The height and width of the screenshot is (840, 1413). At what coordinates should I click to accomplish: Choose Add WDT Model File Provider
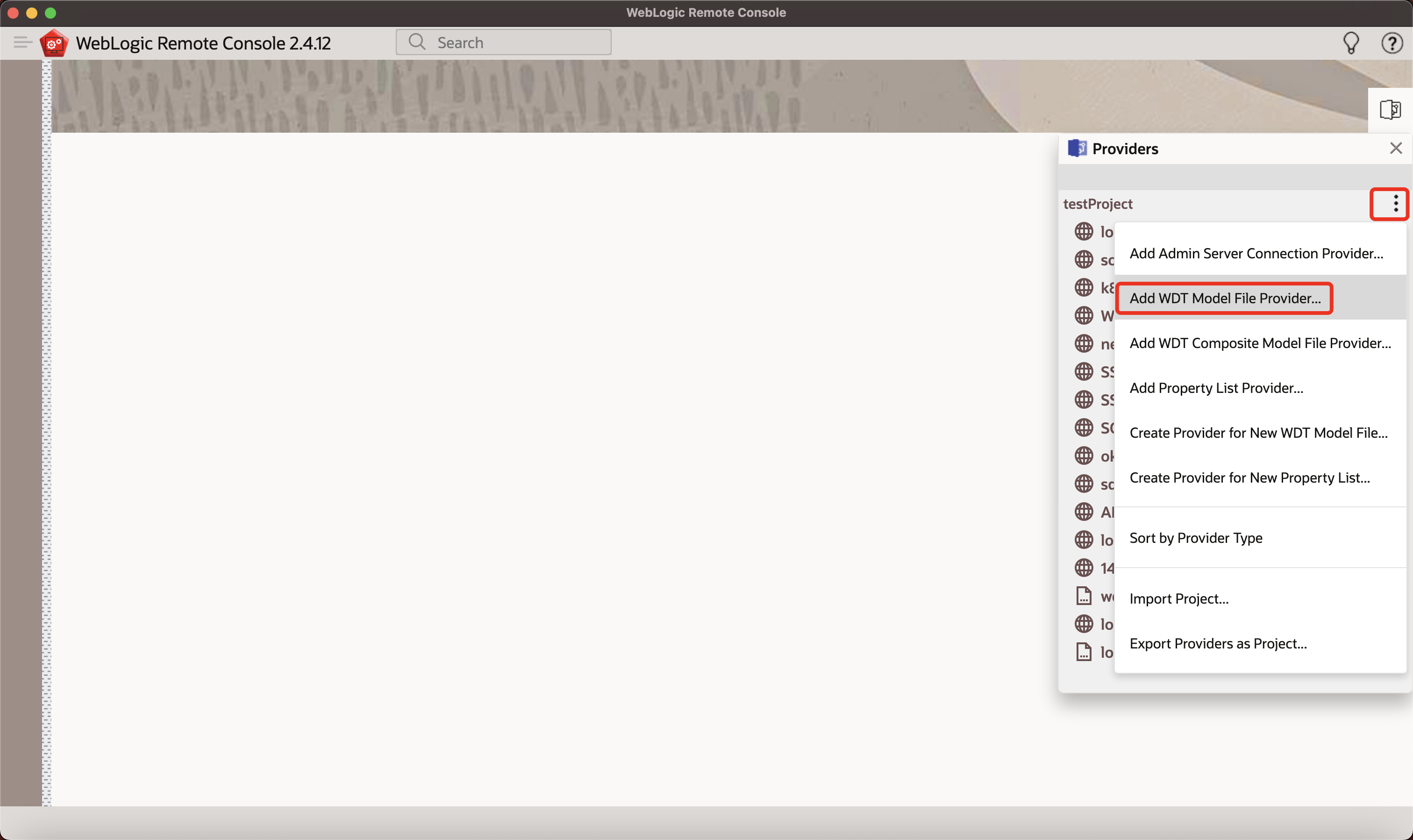pos(1225,299)
